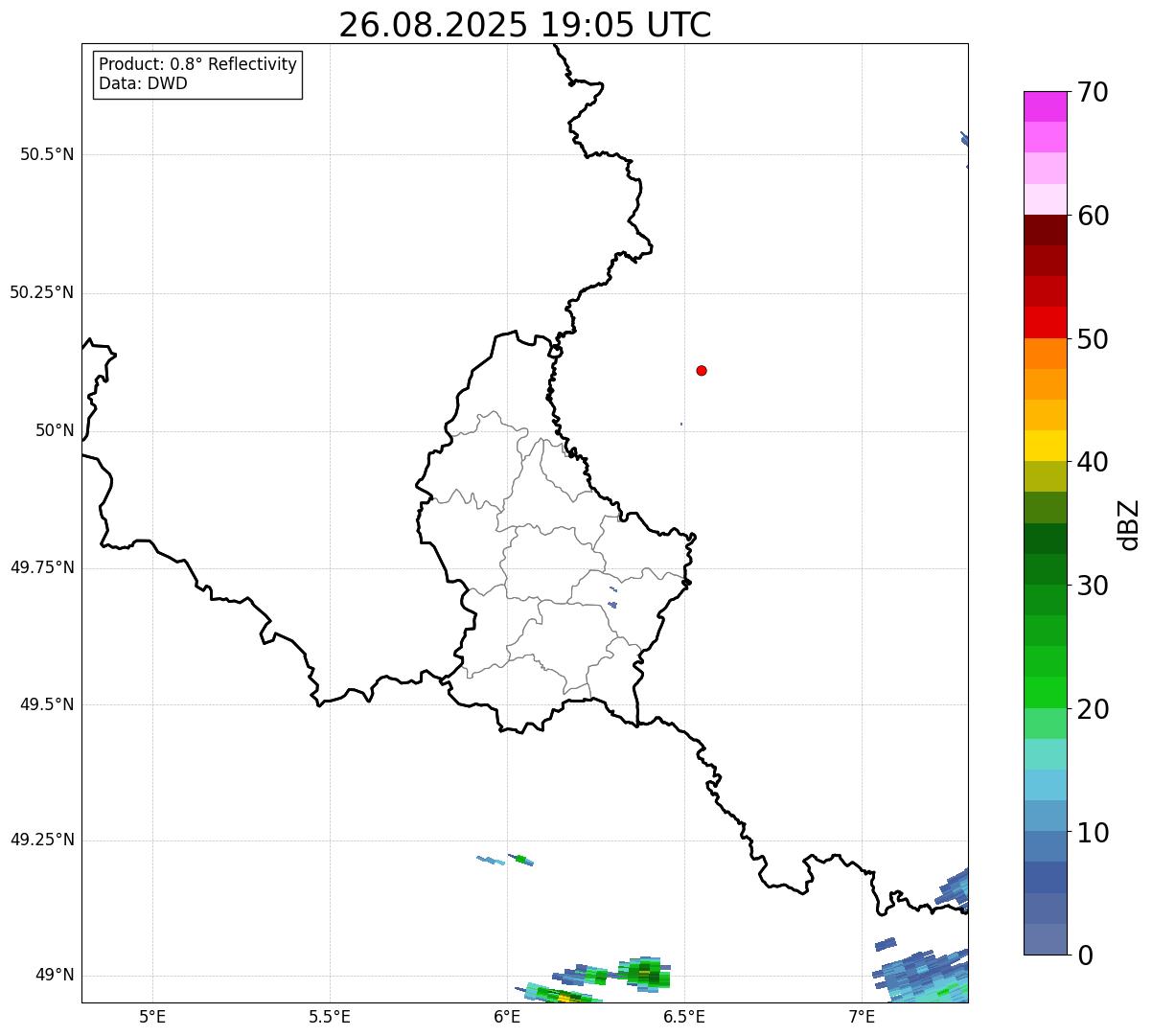Click latitude label 49°N
This screenshot has width=1152, height=1036.
click(55, 975)
